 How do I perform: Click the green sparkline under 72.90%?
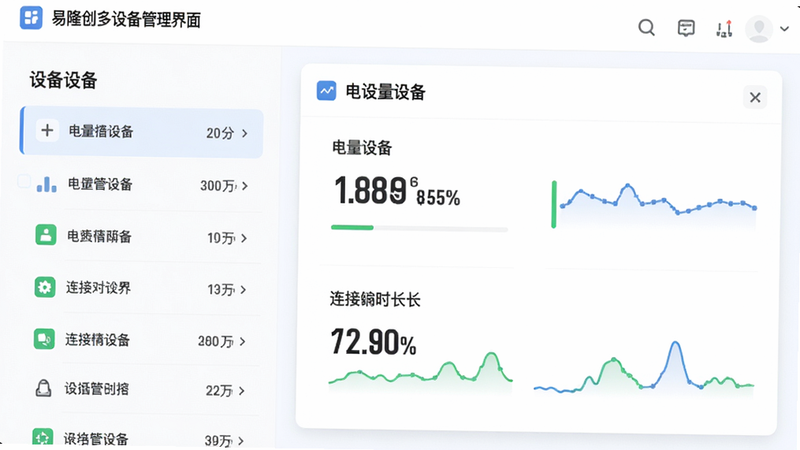point(420,371)
